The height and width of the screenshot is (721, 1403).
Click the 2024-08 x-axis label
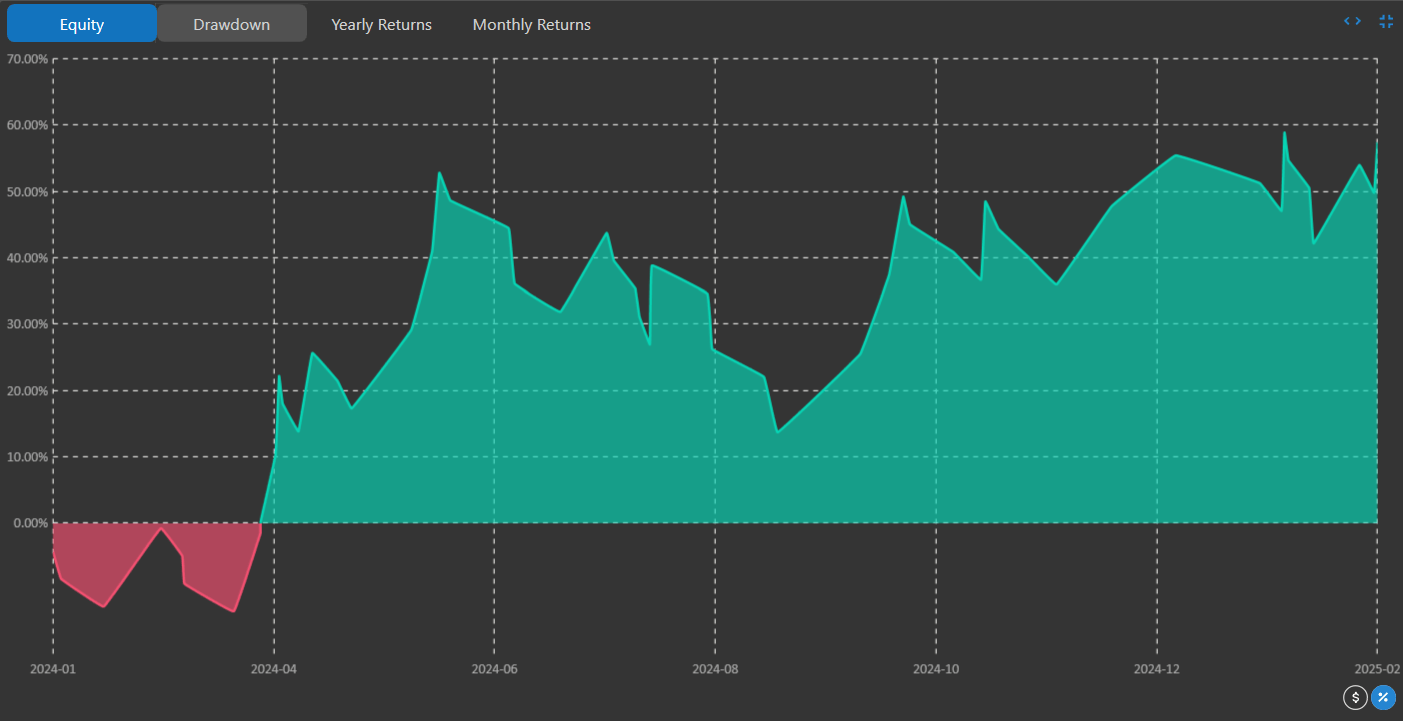pos(716,668)
